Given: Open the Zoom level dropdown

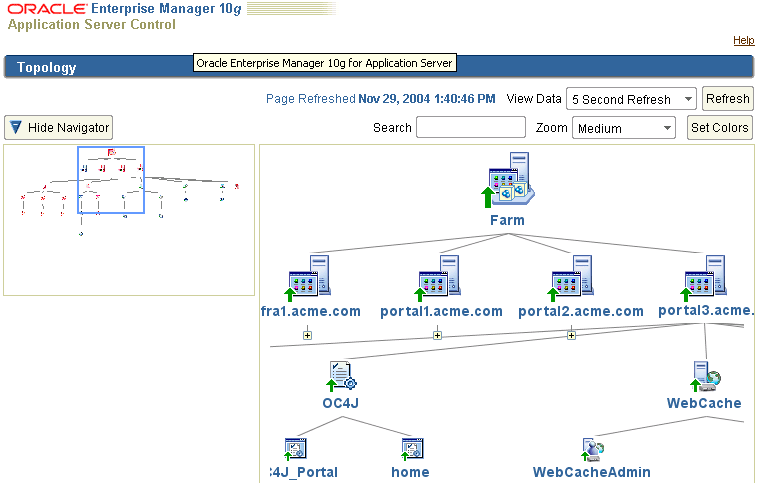Looking at the screenshot, I should coord(624,128).
